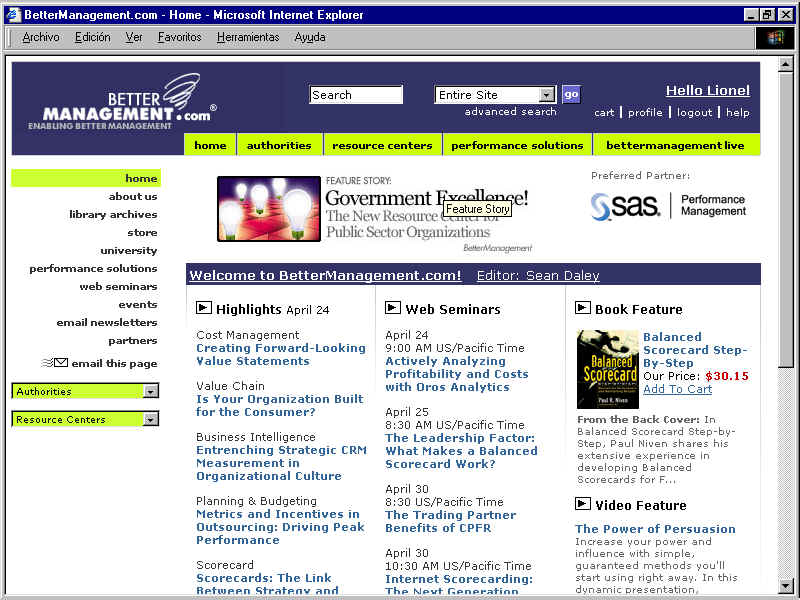Click the logout link
Screen dimensions: 800x600
pos(694,113)
